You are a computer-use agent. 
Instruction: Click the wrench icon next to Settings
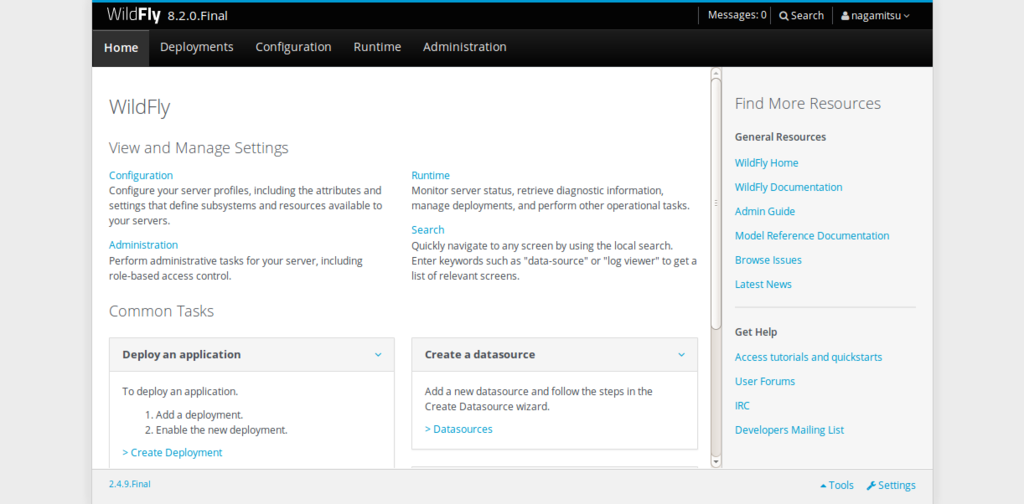[x=871, y=485]
